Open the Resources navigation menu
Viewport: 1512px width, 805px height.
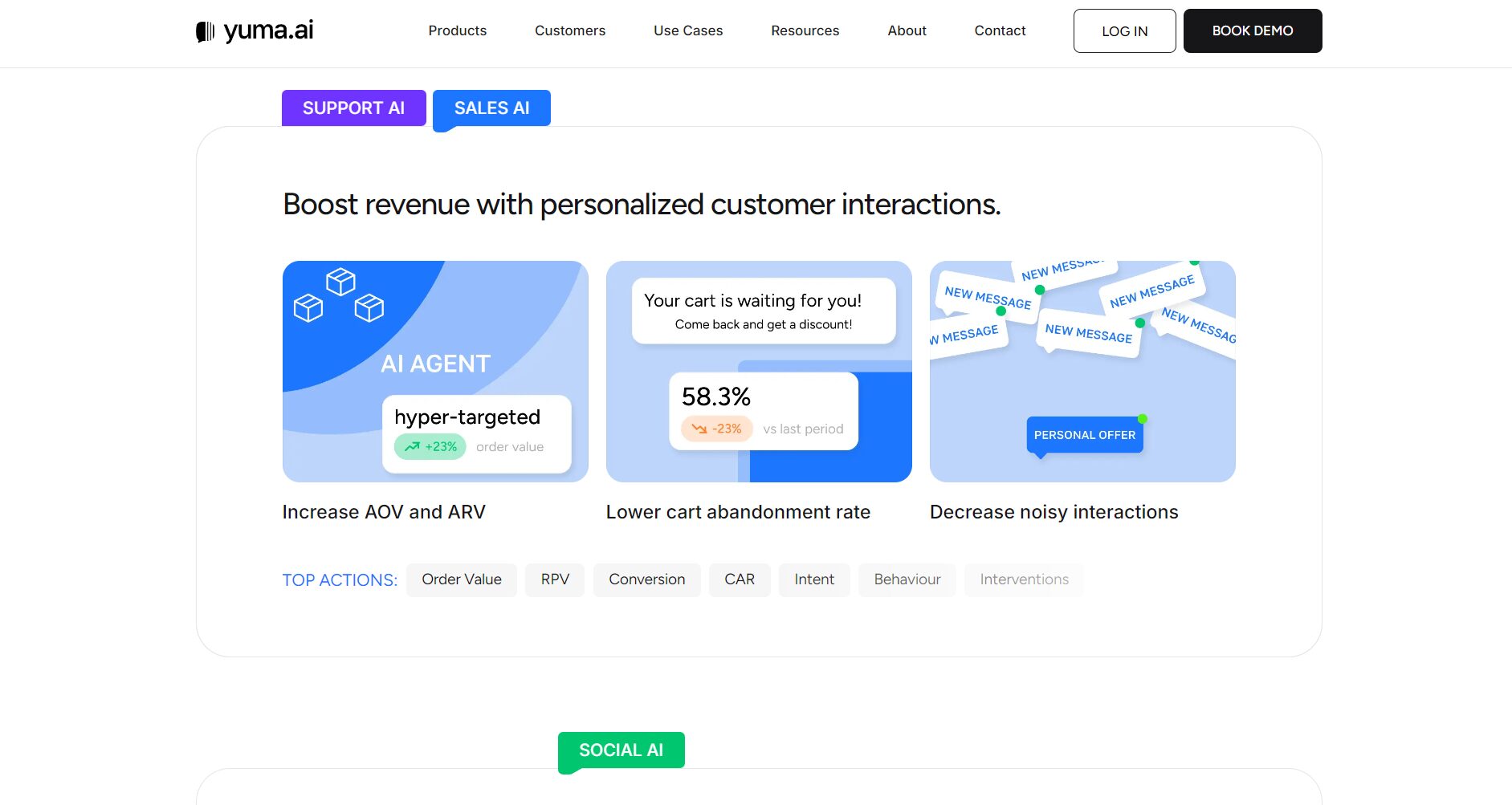pos(805,30)
